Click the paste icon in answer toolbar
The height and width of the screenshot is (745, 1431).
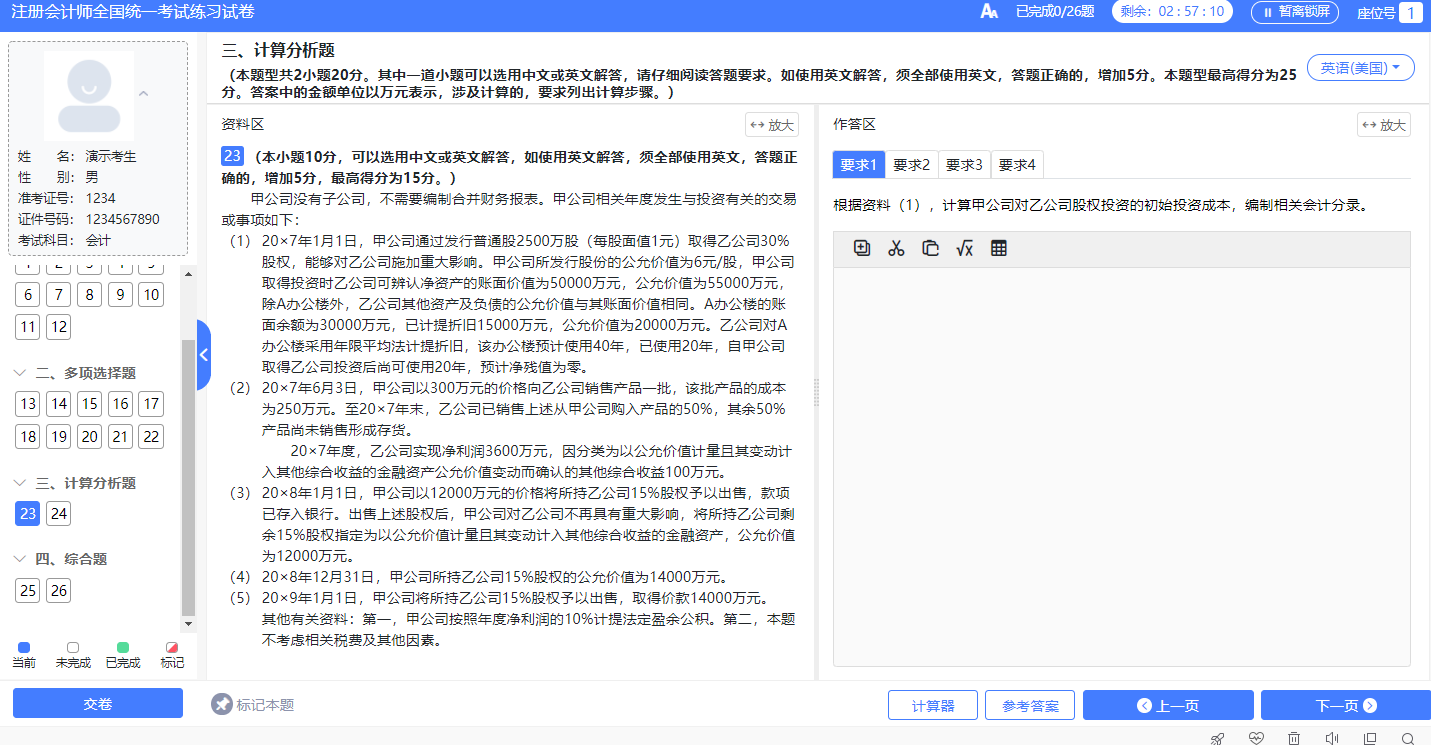pos(930,249)
